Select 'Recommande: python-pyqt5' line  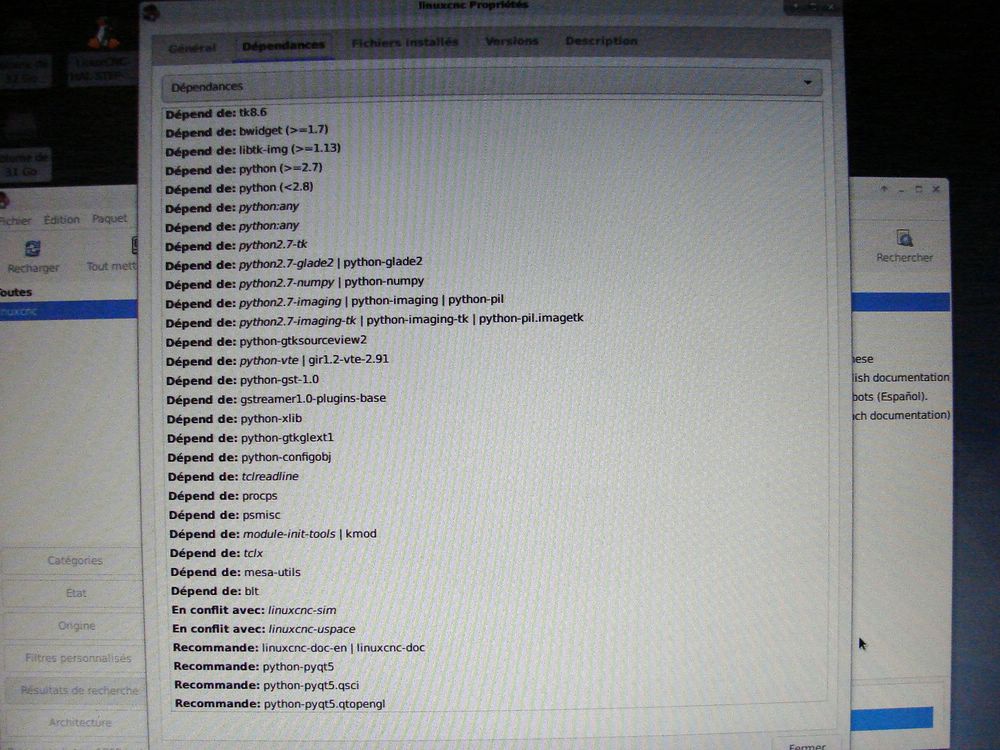point(254,666)
